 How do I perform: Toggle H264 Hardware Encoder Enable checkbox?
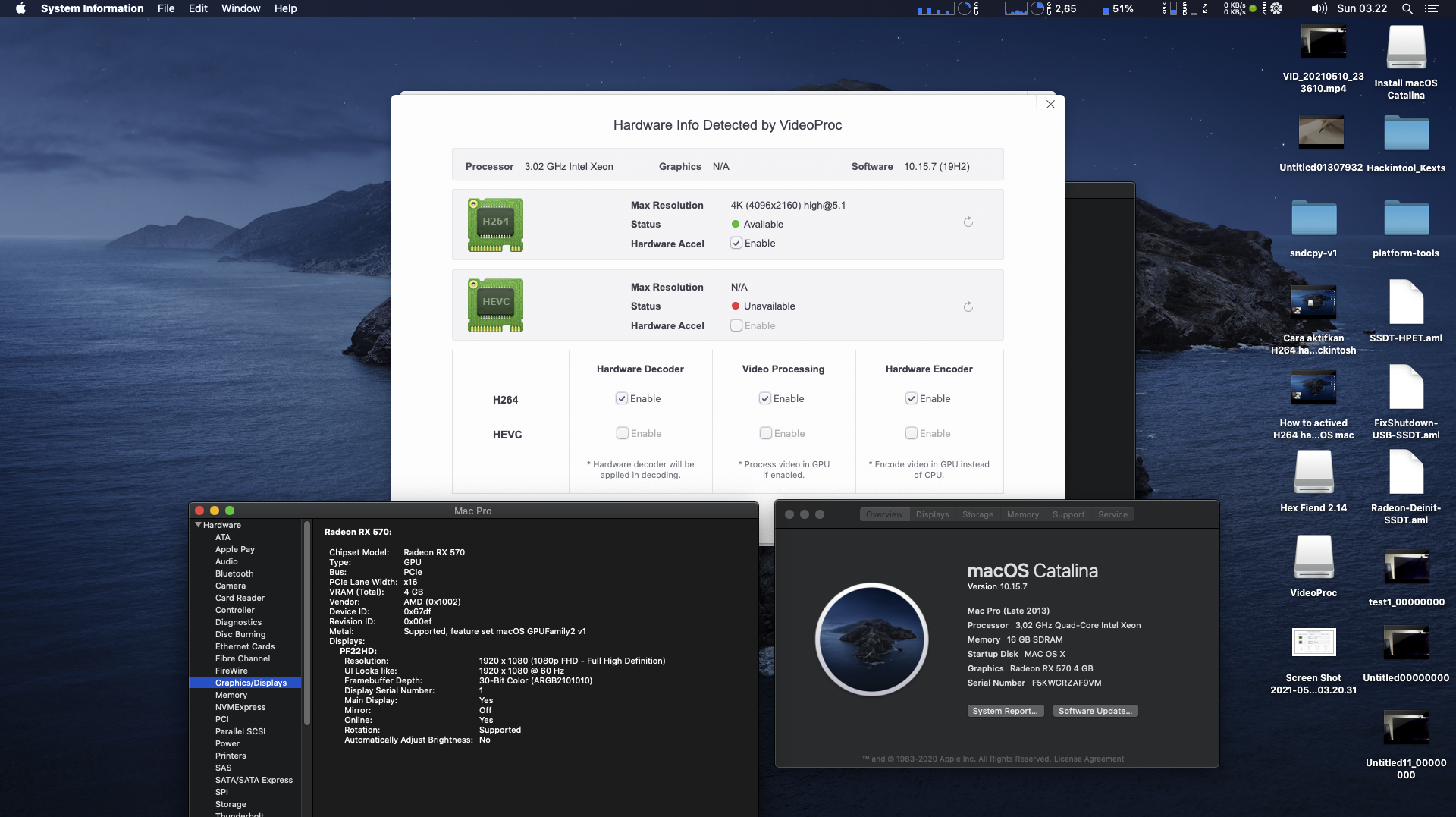click(x=912, y=398)
